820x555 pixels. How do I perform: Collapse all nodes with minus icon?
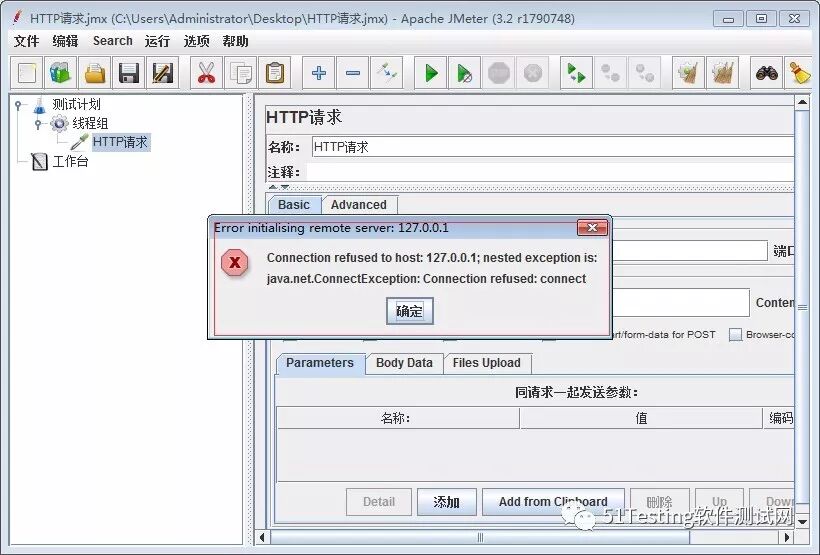(352, 73)
